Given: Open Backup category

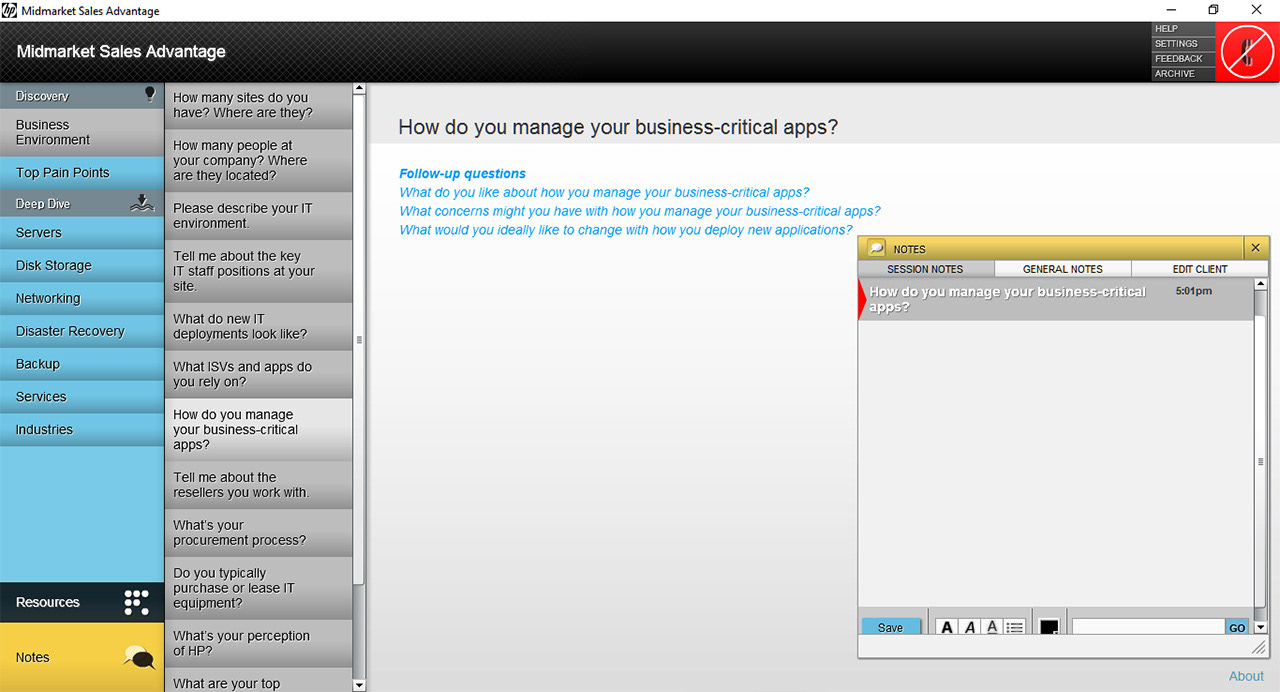Looking at the screenshot, I should tap(82, 364).
